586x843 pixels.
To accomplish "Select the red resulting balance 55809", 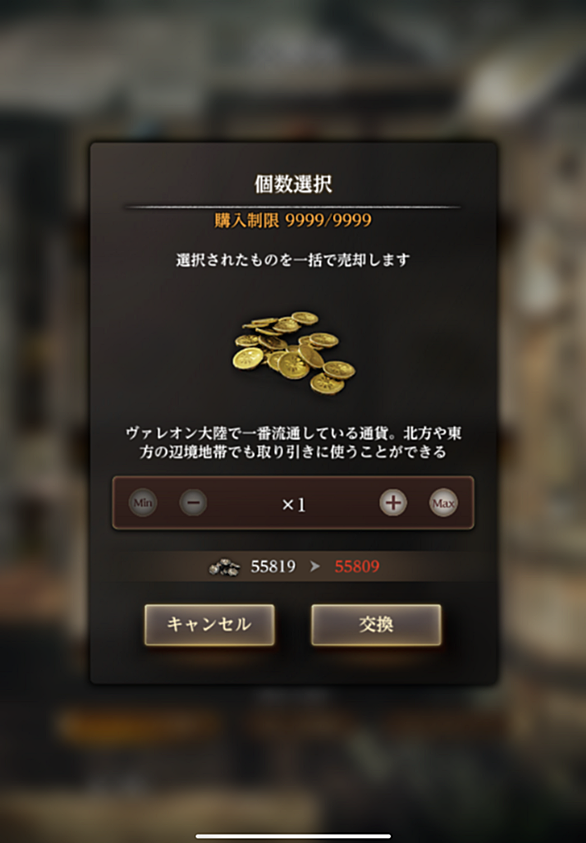I will point(357,566).
